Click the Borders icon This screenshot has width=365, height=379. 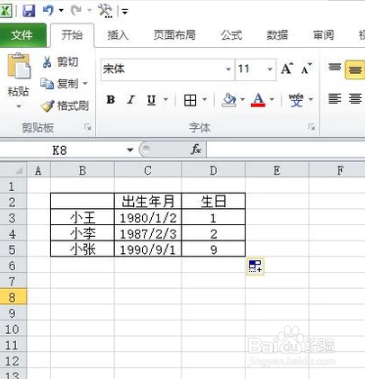click(190, 100)
